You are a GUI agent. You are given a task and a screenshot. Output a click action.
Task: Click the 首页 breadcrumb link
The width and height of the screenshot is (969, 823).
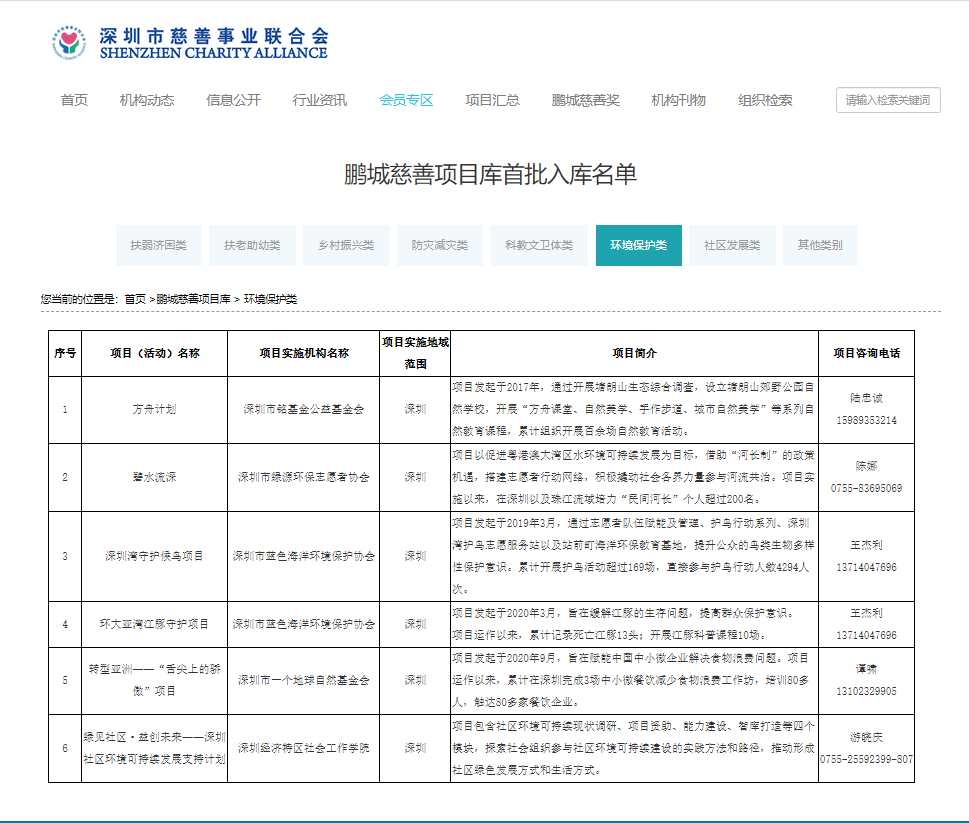point(135,299)
